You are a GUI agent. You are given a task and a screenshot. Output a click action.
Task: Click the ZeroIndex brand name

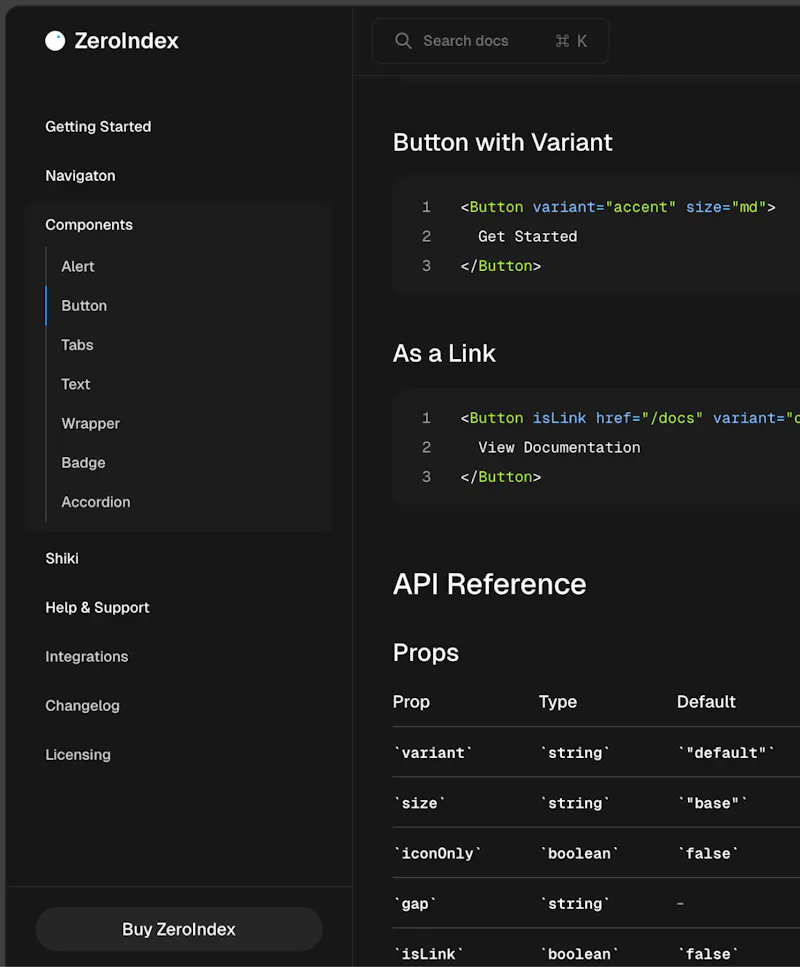(126, 41)
